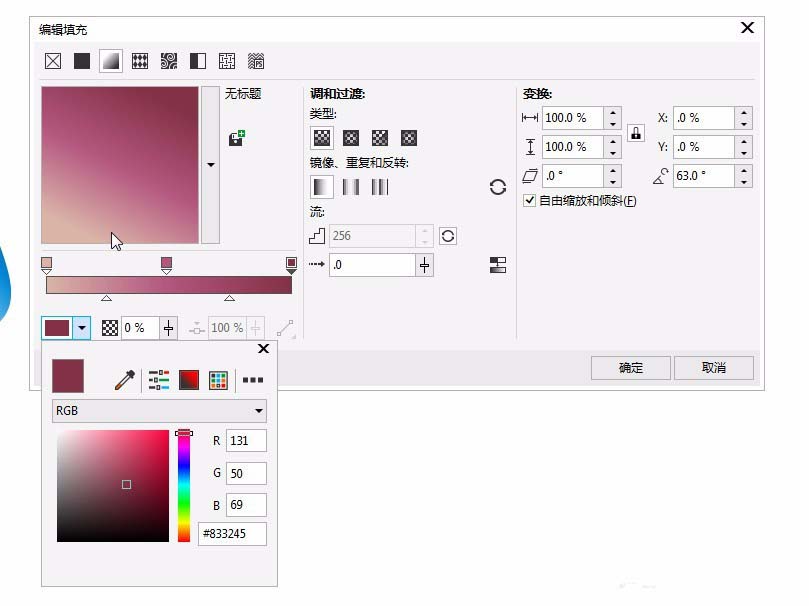Open more color options menu

[x=253, y=380]
